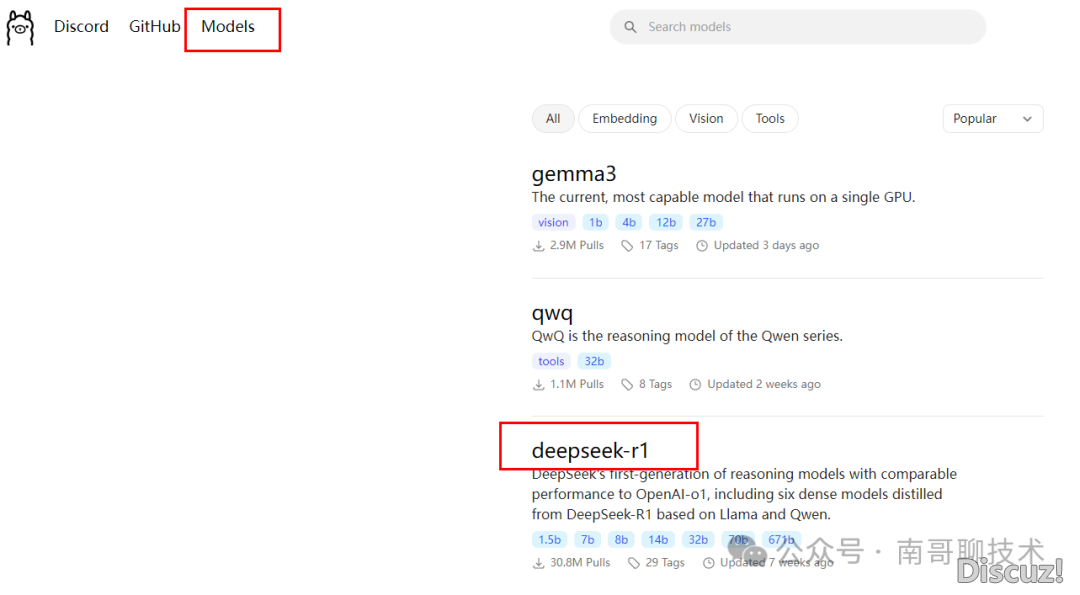Click gemma3 description about single GPU
Image resolution: width=1080 pixels, height=595 pixels.
723,198
